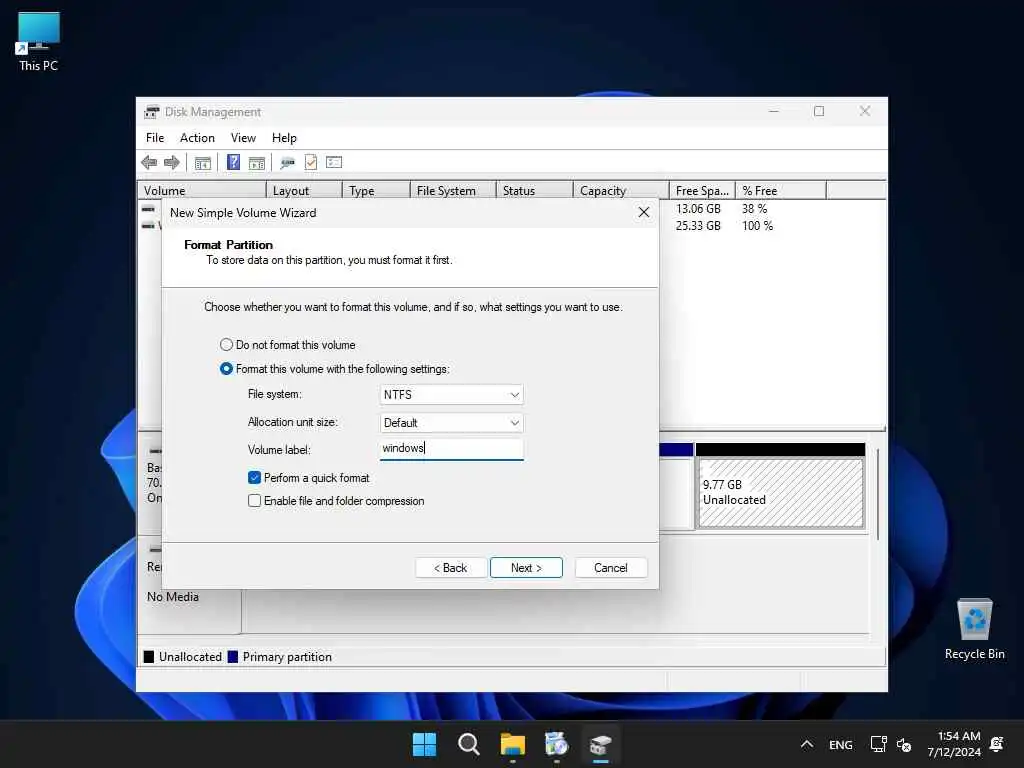1024x768 pixels.
Task: Close the New Simple Volume Wizard dialog
Action: tap(643, 212)
